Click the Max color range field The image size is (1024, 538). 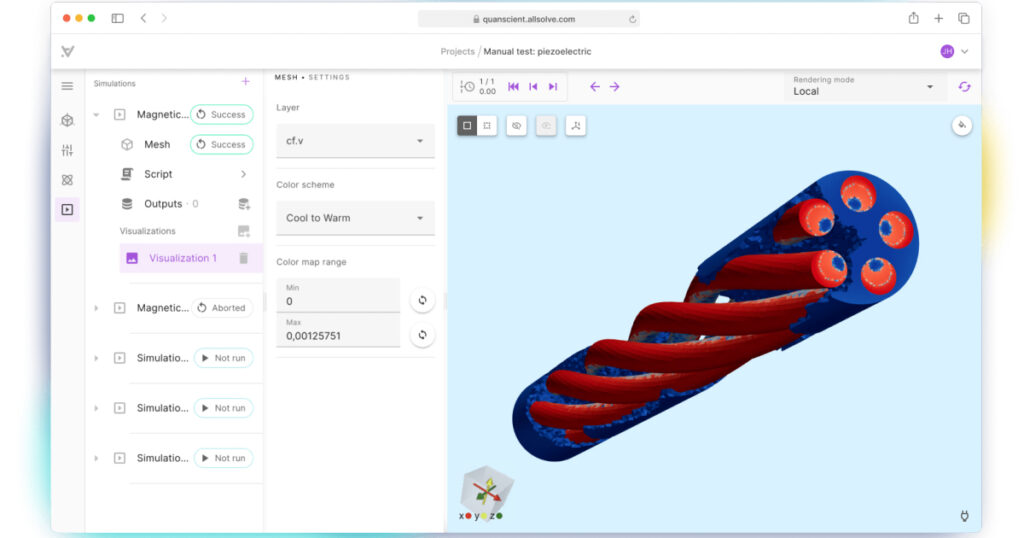pyautogui.click(x=338, y=330)
